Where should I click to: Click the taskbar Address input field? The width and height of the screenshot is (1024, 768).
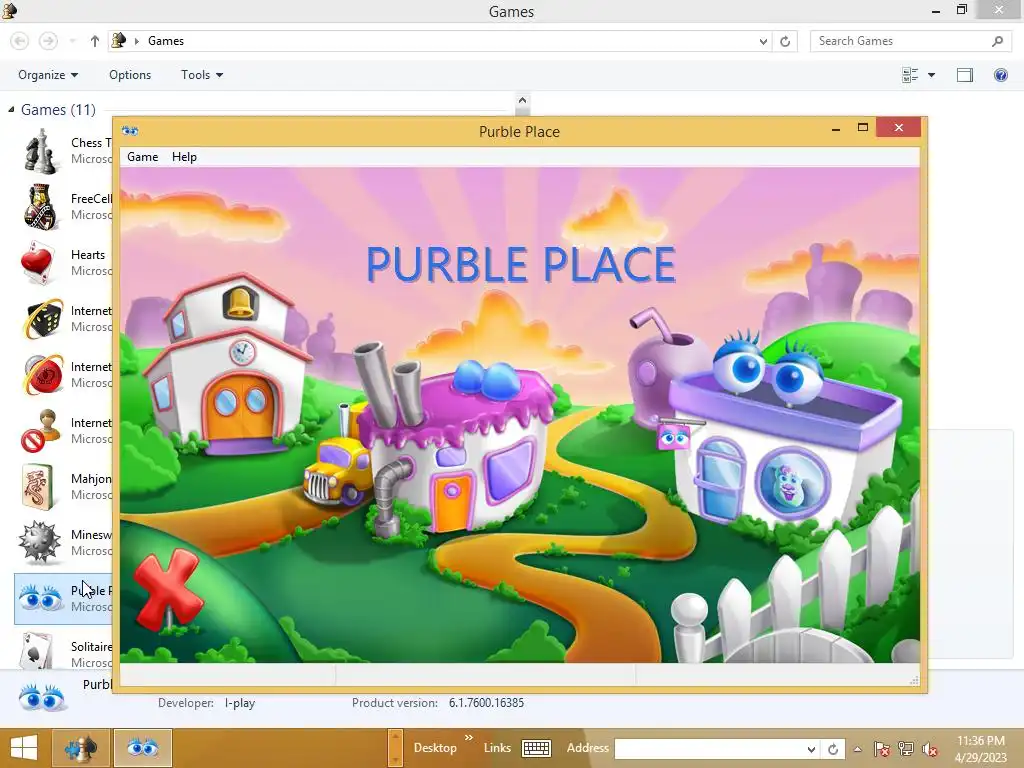pyautogui.click(x=709, y=749)
